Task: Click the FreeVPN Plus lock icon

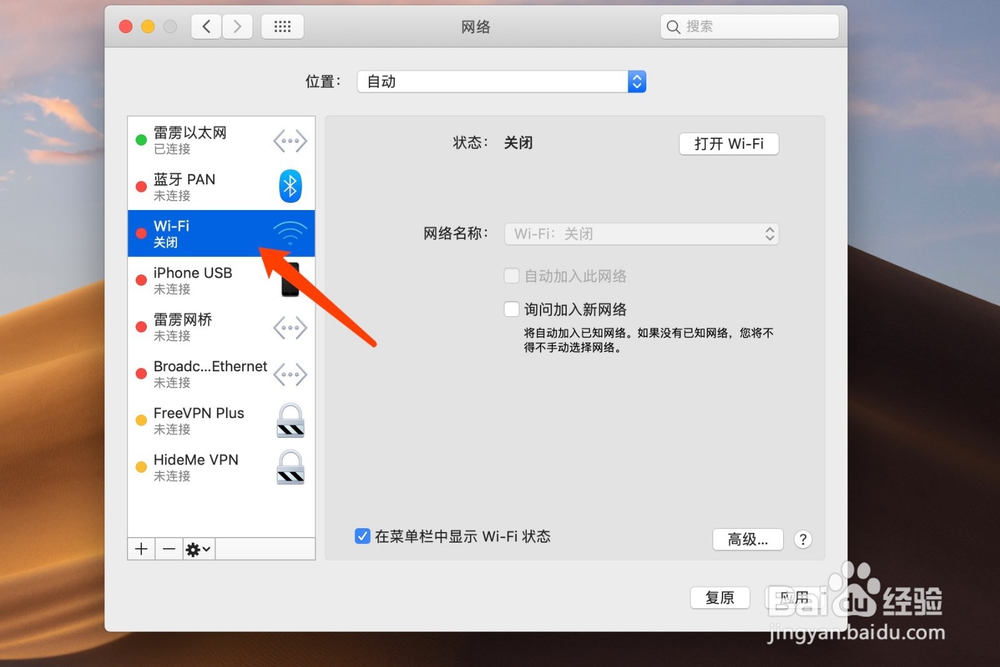Action: click(289, 420)
